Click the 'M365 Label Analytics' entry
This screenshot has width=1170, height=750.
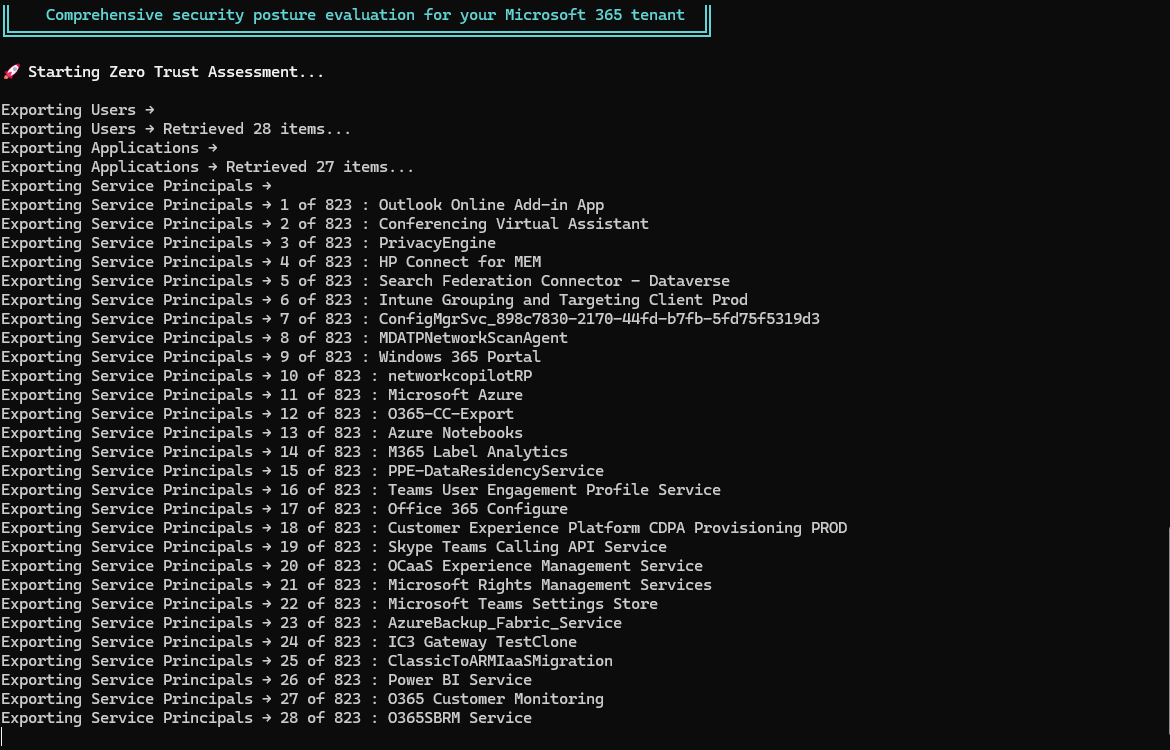tap(477, 452)
